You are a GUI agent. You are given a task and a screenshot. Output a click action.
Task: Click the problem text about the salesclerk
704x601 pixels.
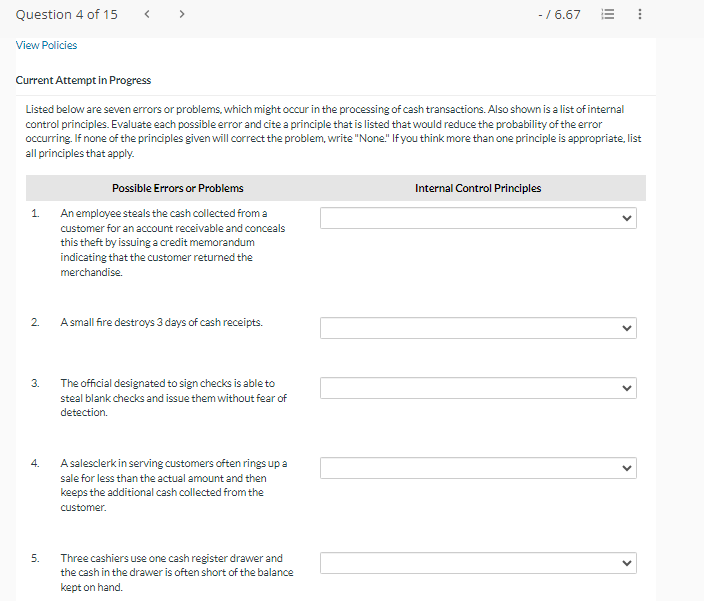[172, 485]
